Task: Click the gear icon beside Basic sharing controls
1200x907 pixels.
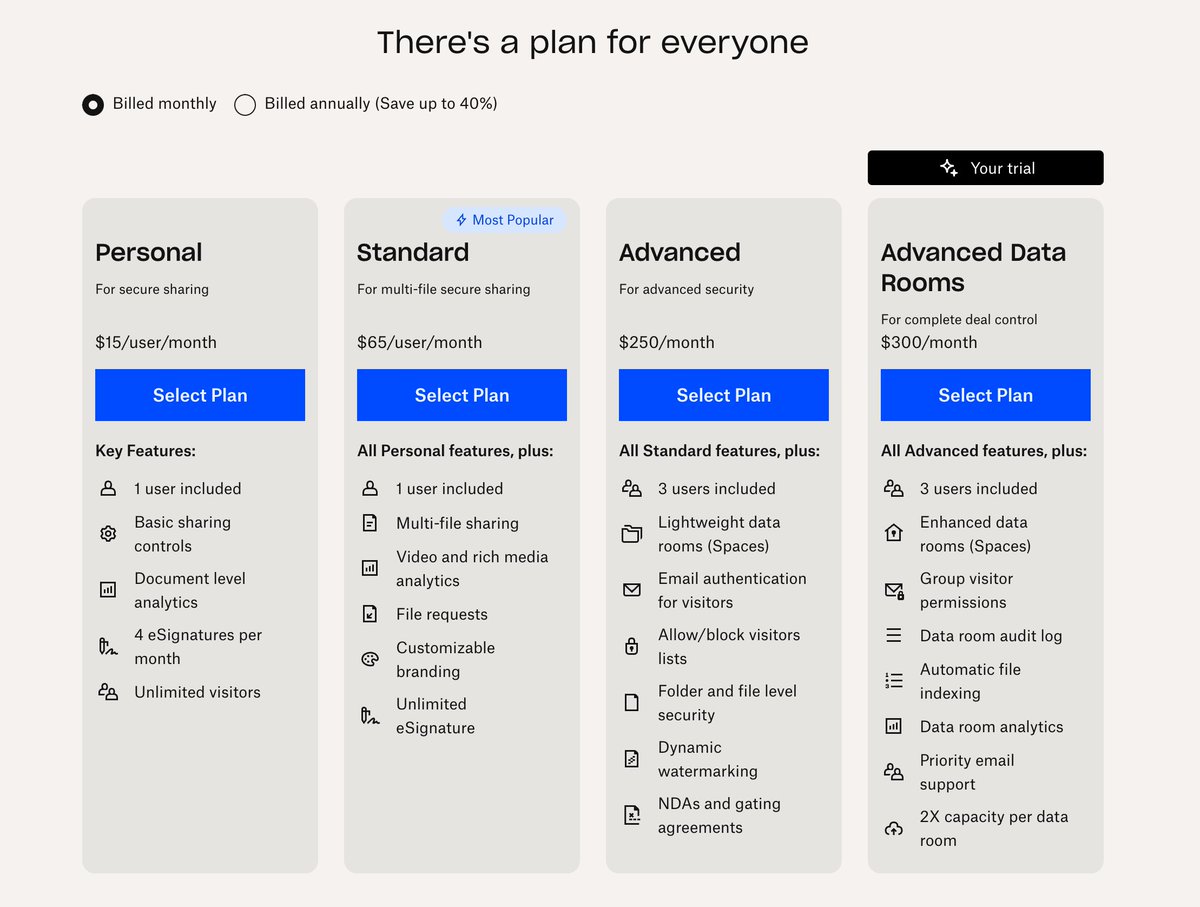Action: click(108, 534)
